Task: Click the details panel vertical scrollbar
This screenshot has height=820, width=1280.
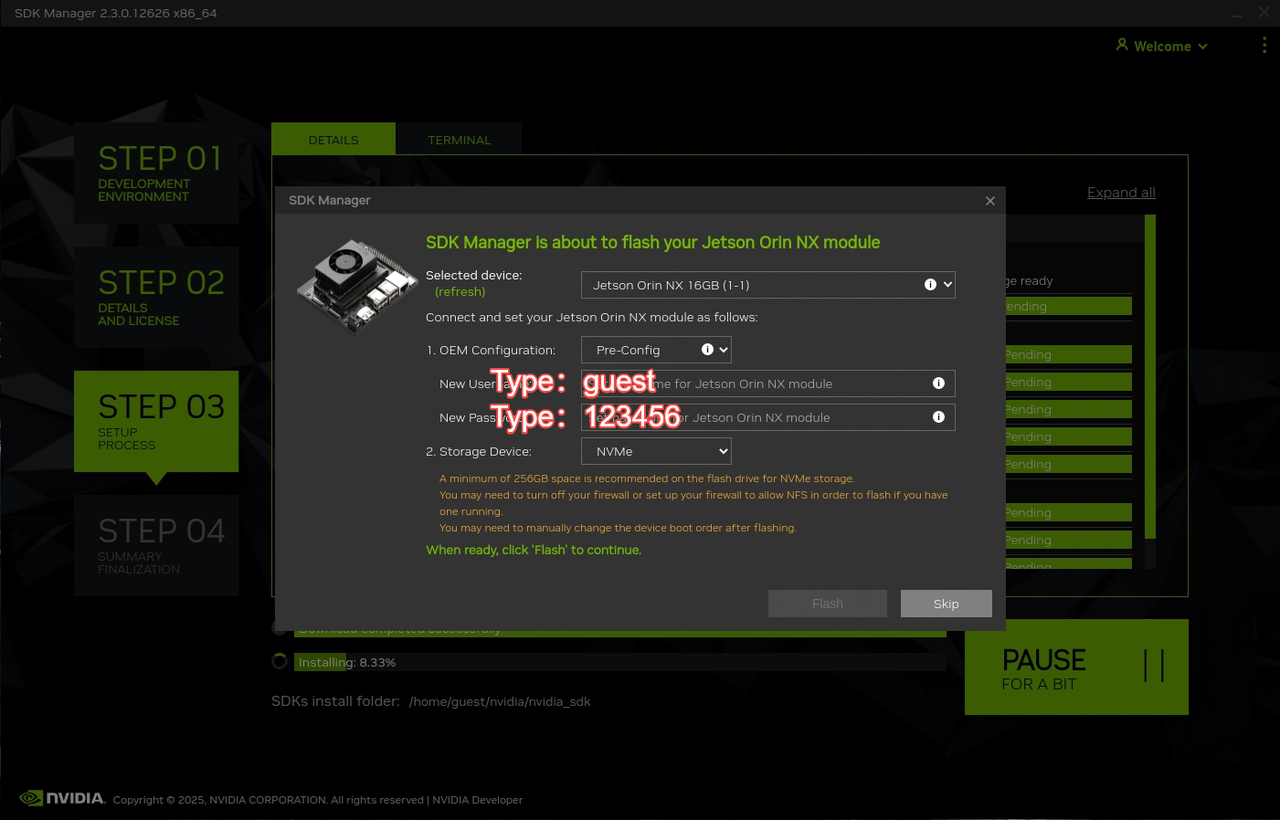Action: [1150, 376]
